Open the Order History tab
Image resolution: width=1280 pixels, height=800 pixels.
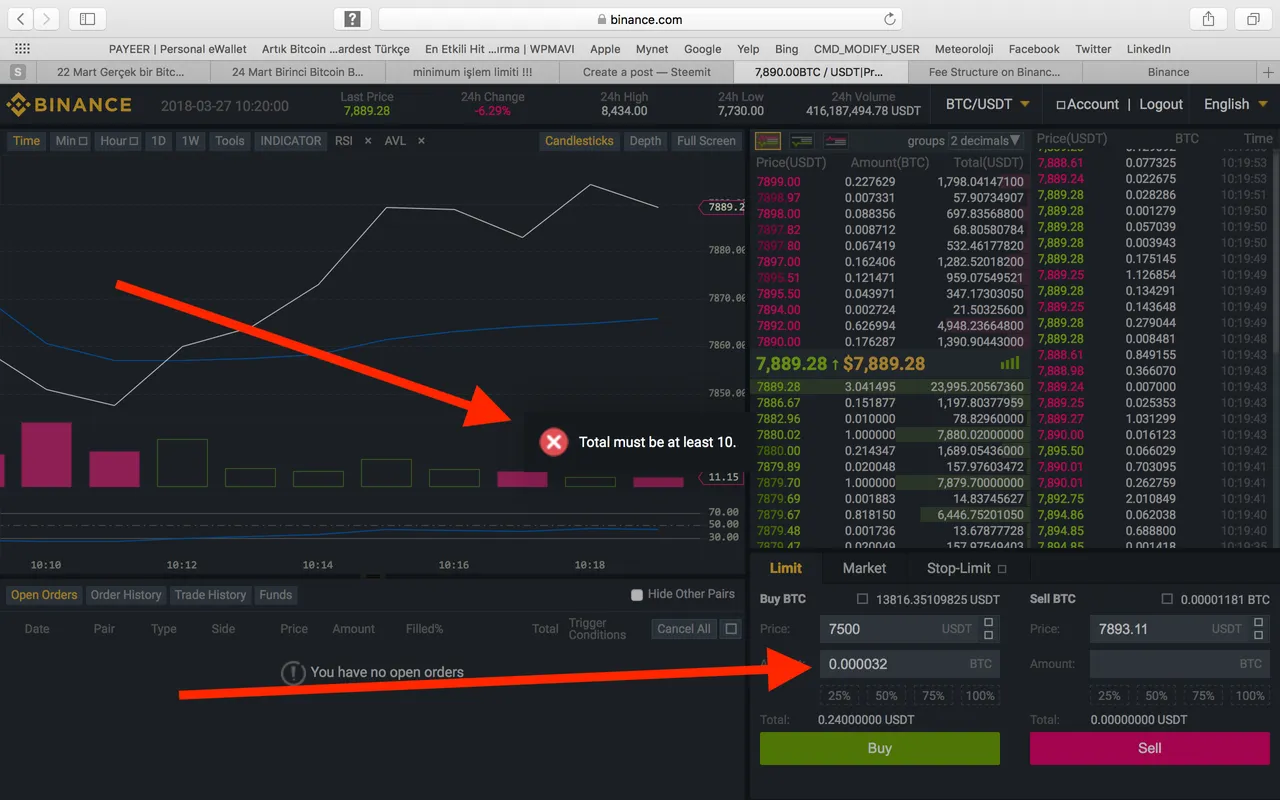pyautogui.click(x=126, y=595)
